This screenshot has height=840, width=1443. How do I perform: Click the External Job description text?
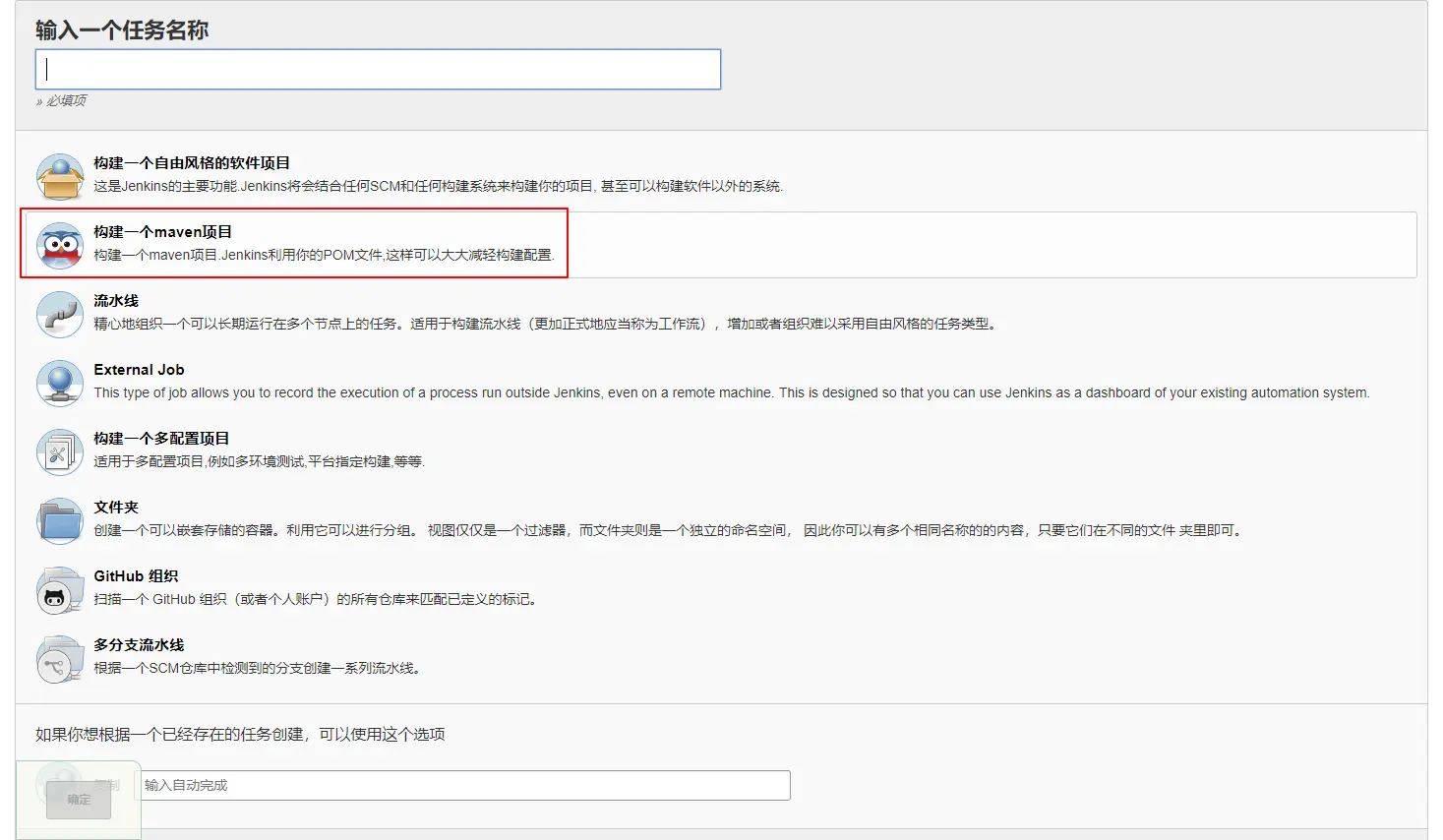click(x=732, y=392)
